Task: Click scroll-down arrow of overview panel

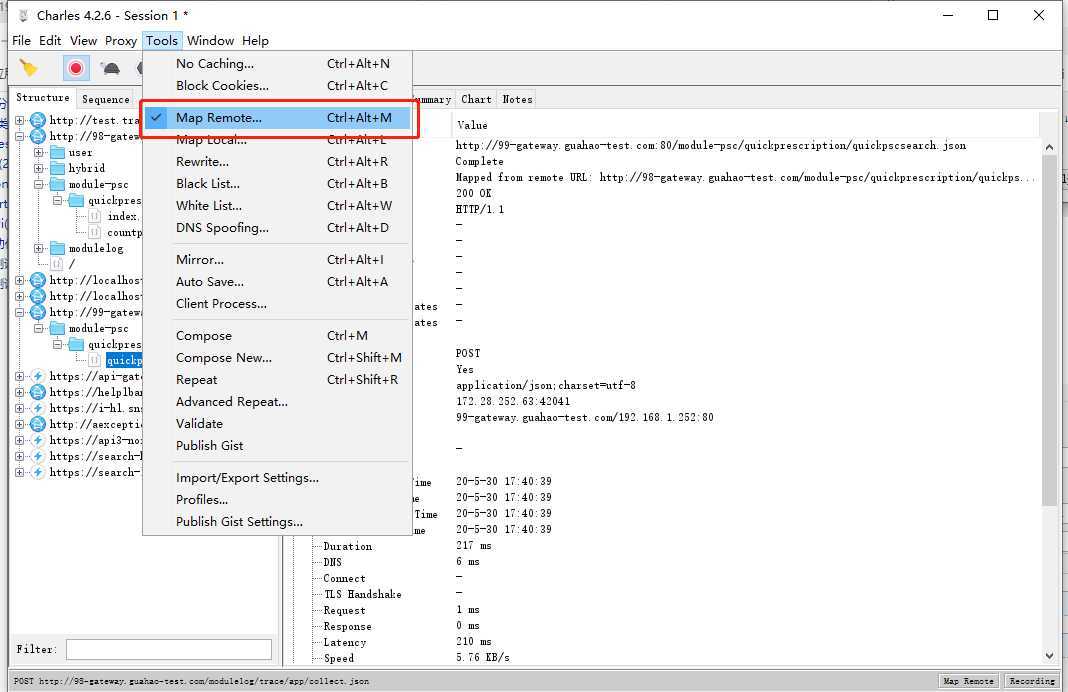Action: (1050, 656)
